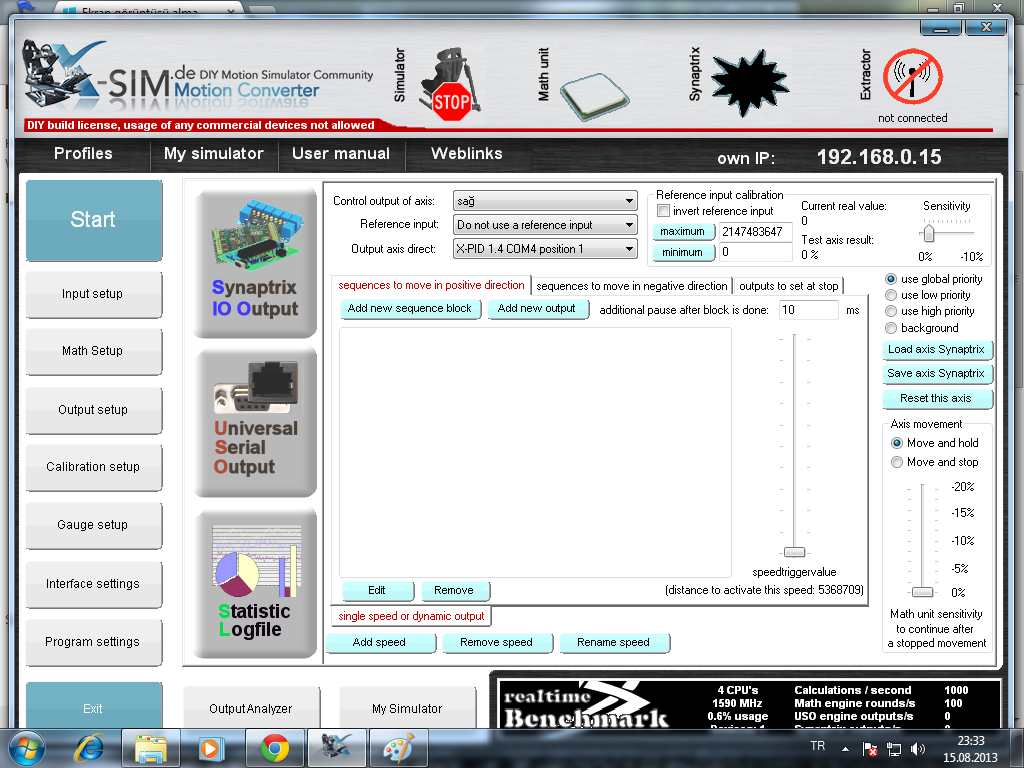Open Google Chrome from the taskbar

click(x=275, y=747)
